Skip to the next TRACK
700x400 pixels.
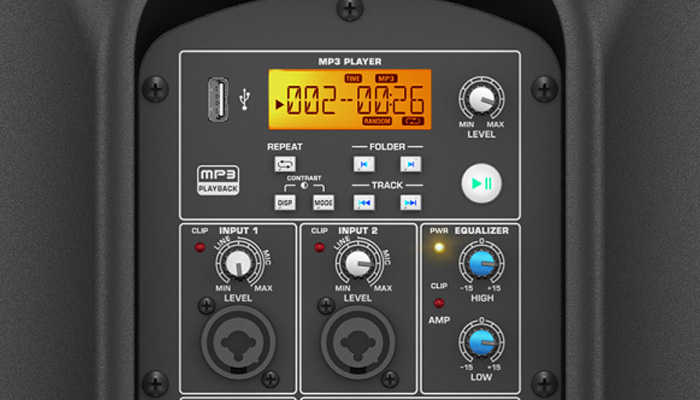410,202
